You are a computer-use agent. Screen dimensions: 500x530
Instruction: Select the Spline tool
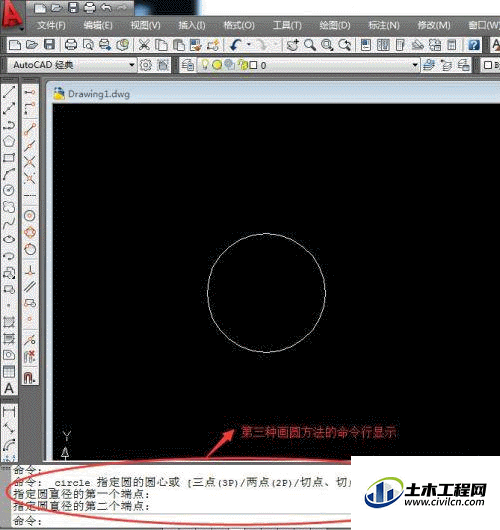point(9,223)
